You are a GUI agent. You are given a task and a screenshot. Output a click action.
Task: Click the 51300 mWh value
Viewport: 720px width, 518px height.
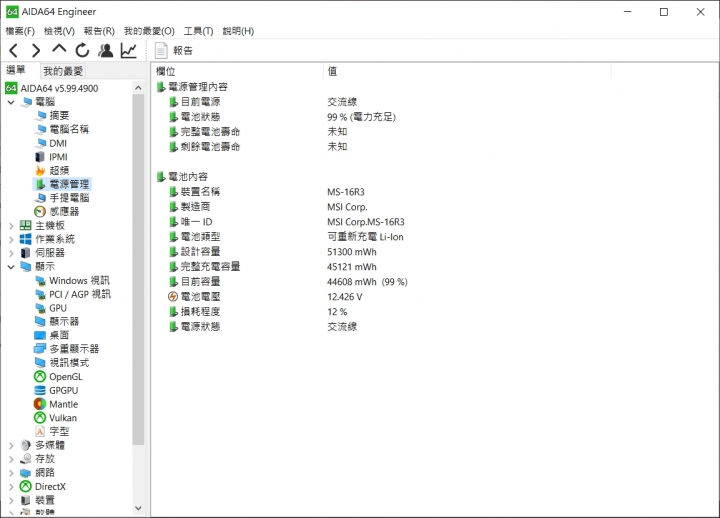coord(352,252)
